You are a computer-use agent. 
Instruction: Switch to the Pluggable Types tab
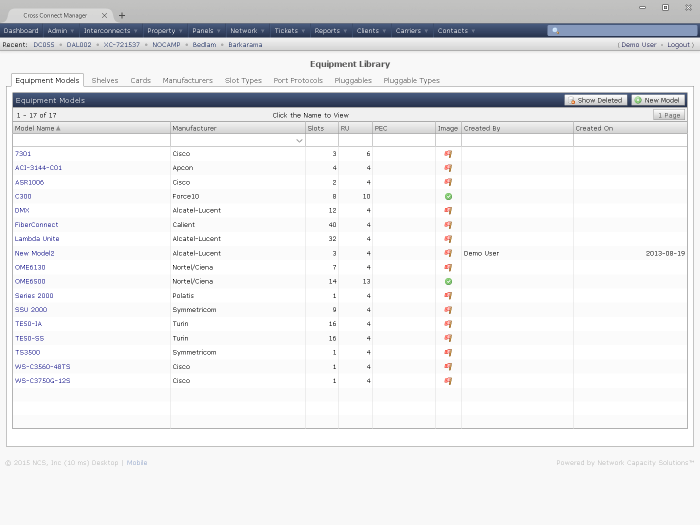411,80
